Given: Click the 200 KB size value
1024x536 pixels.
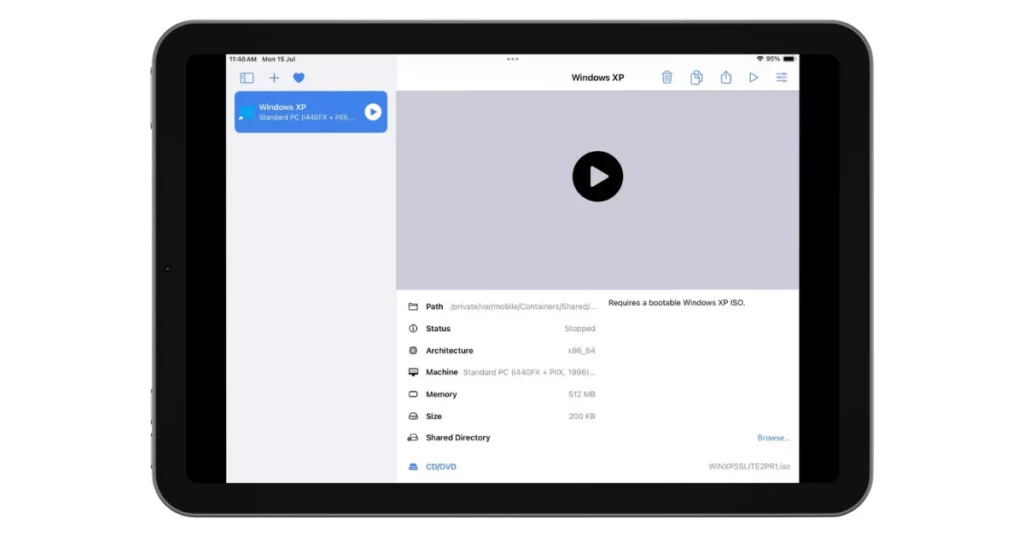Looking at the screenshot, I should (x=582, y=416).
